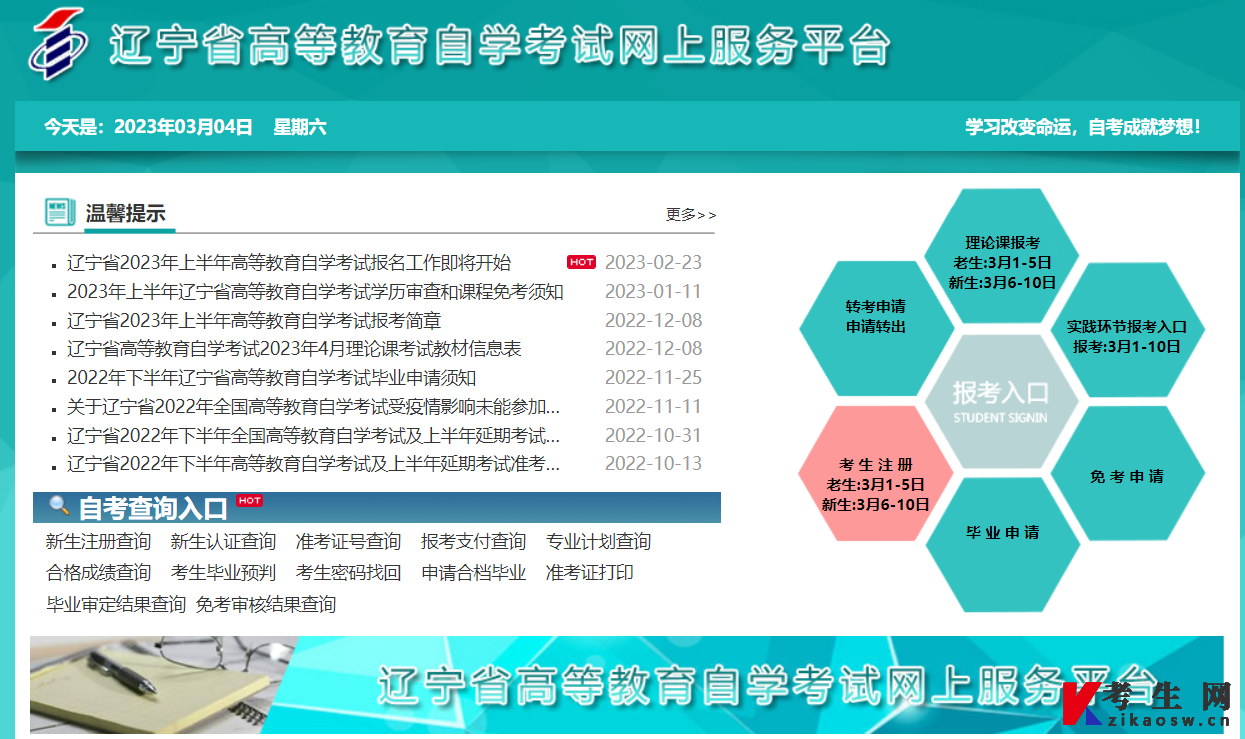
Task: Open the notice about 受疫情影响未能参加
Action: 313,407
